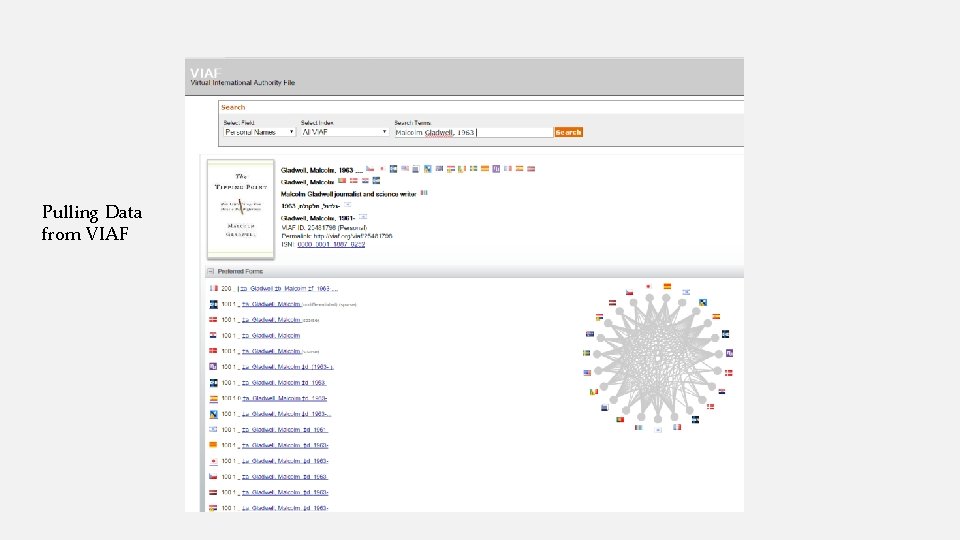
Task: Click Italian flag in the cluster diagram
Action: [639, 427]
